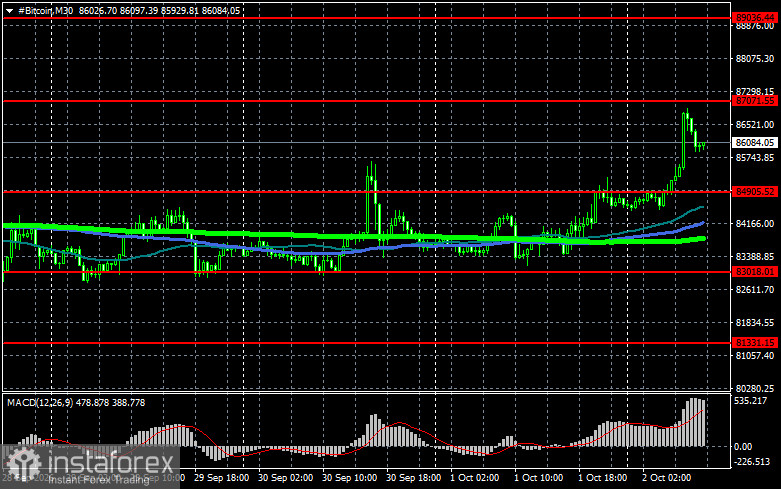Click the low price value 85929.81
This screenshot has height=489, width=781.
(179, 10)
